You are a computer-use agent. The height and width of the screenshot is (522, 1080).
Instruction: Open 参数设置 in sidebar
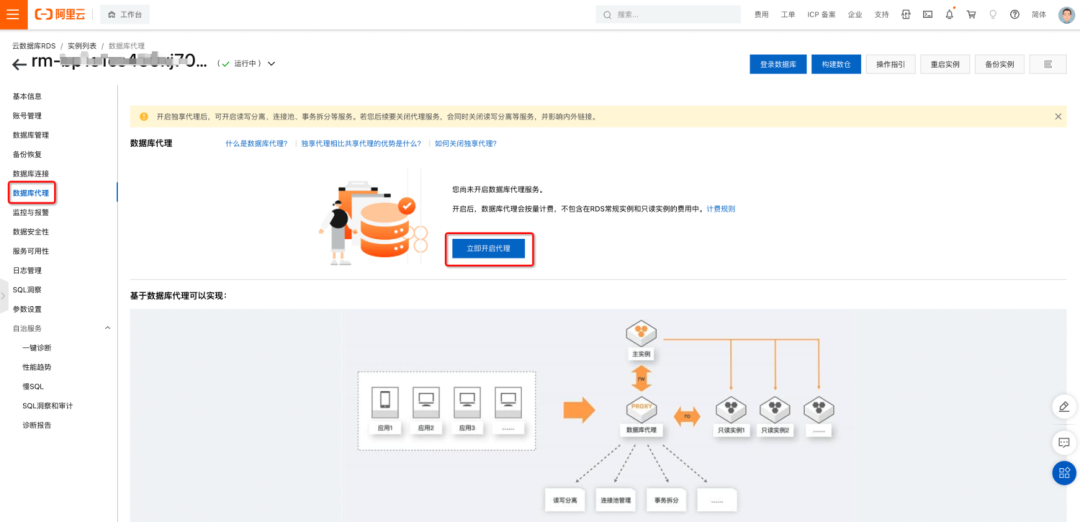point(28,309)
